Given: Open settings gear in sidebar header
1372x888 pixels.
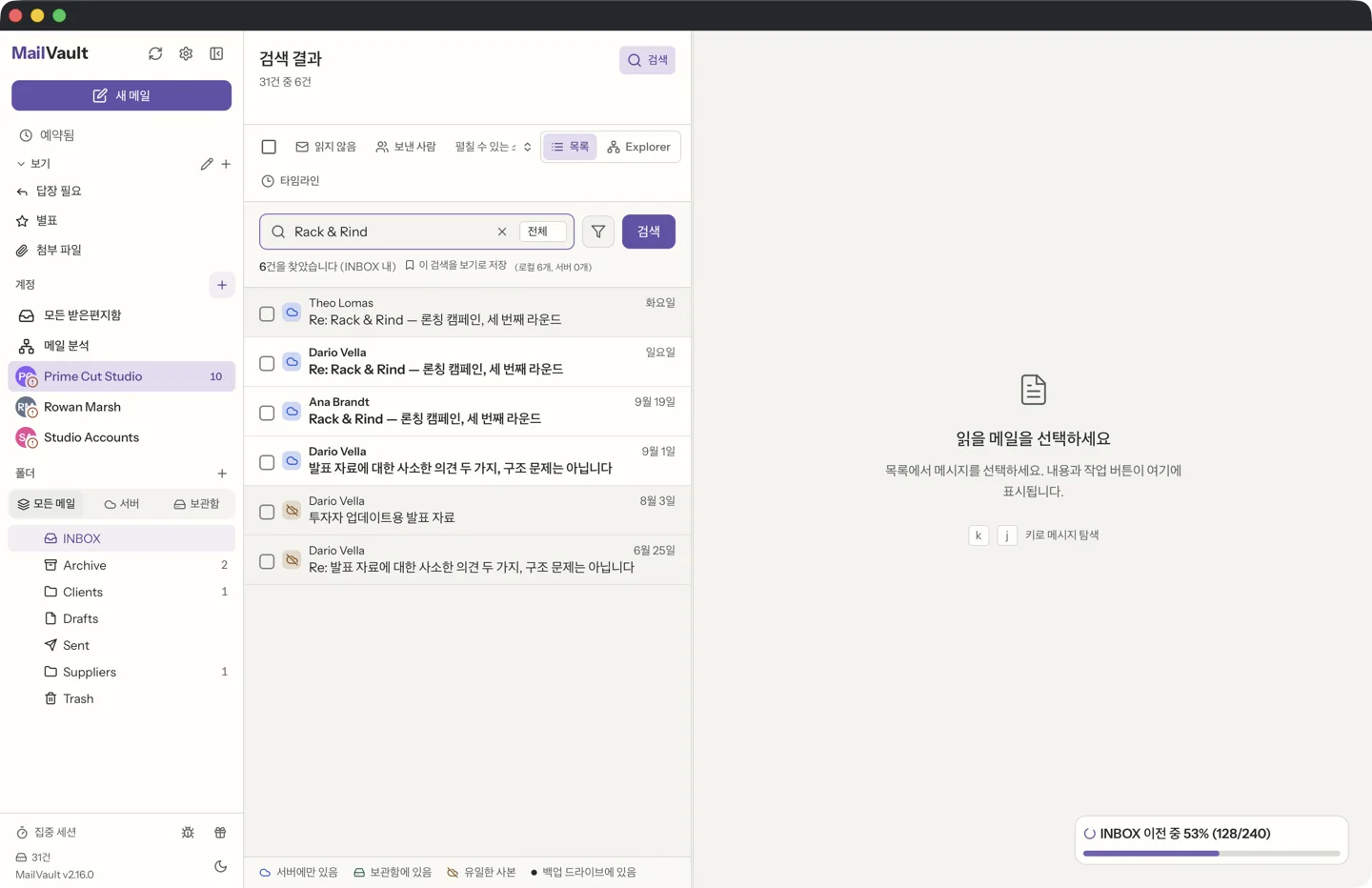Looking at the screenshot, I should pyautogui.click(x=186, y=54).
